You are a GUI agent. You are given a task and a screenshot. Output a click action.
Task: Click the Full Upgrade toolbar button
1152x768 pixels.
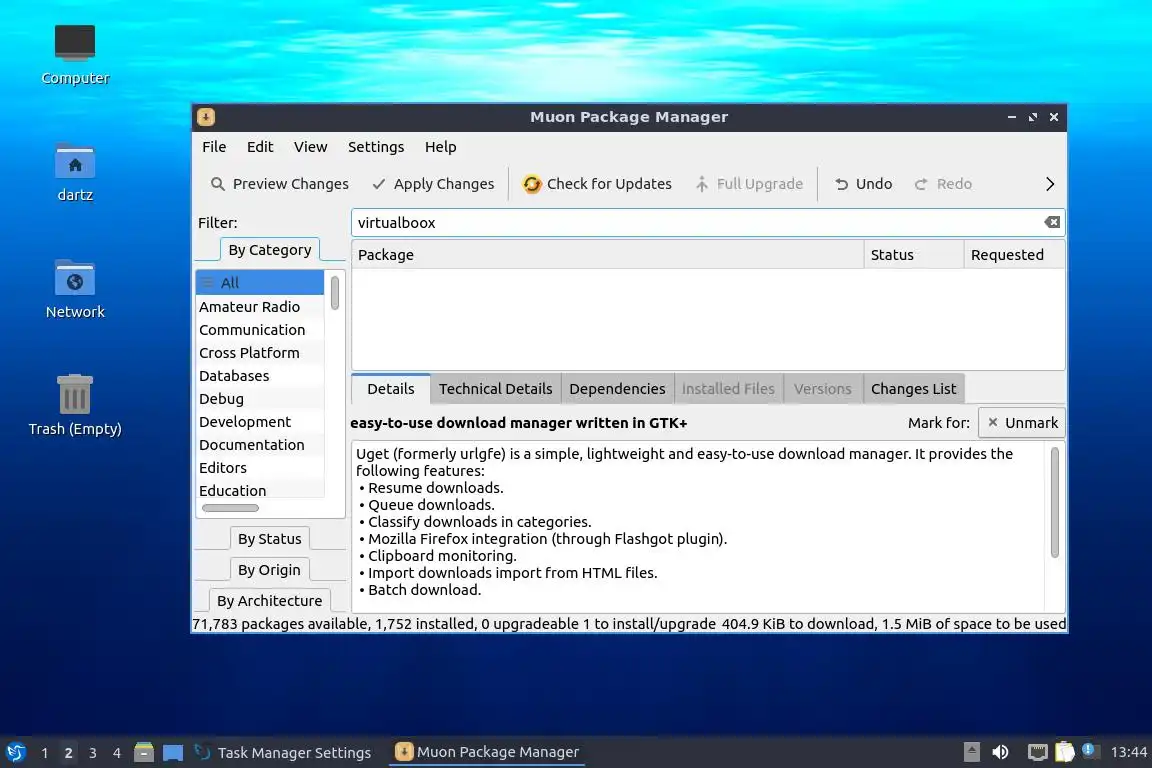749,184
